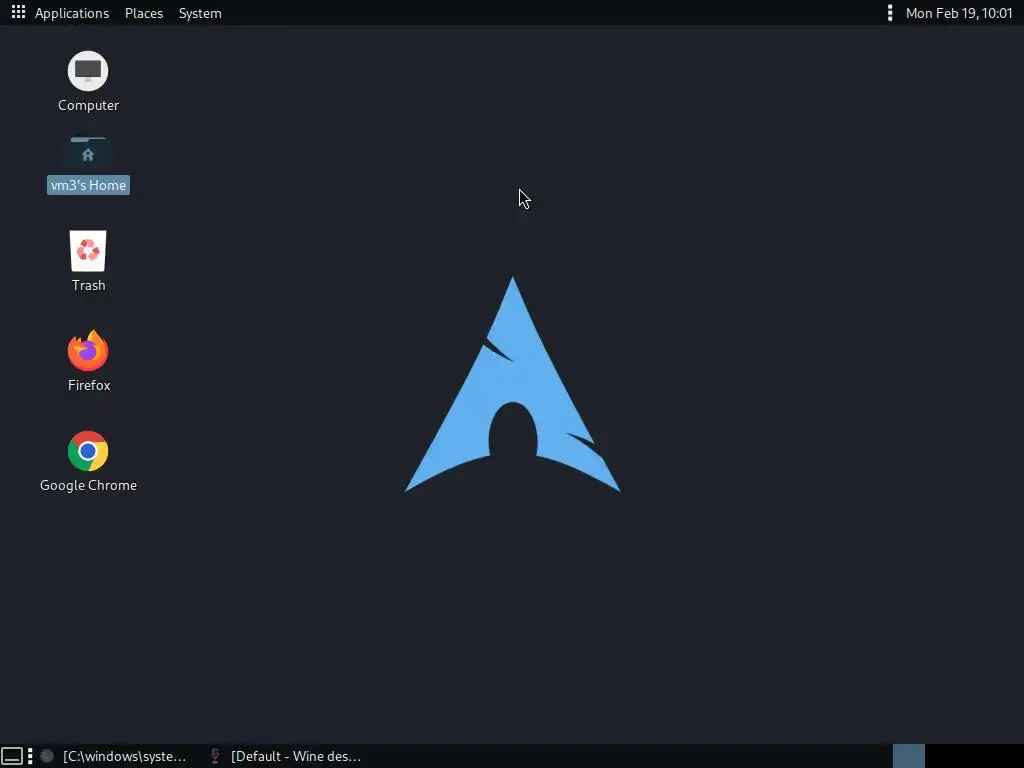The width and height of the screenshot is (1024, 768).
Task: Click the three-dot handle beside Show Desktop
Action: click(30, 756)
